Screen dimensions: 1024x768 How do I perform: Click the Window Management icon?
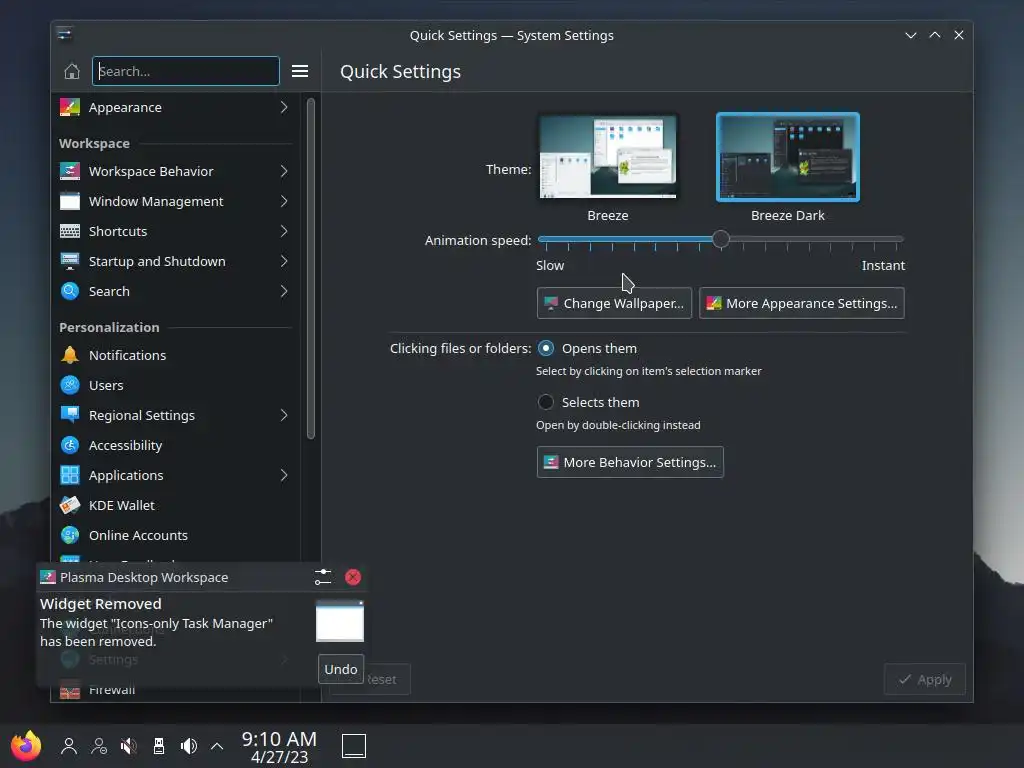[x=70, y=201]
